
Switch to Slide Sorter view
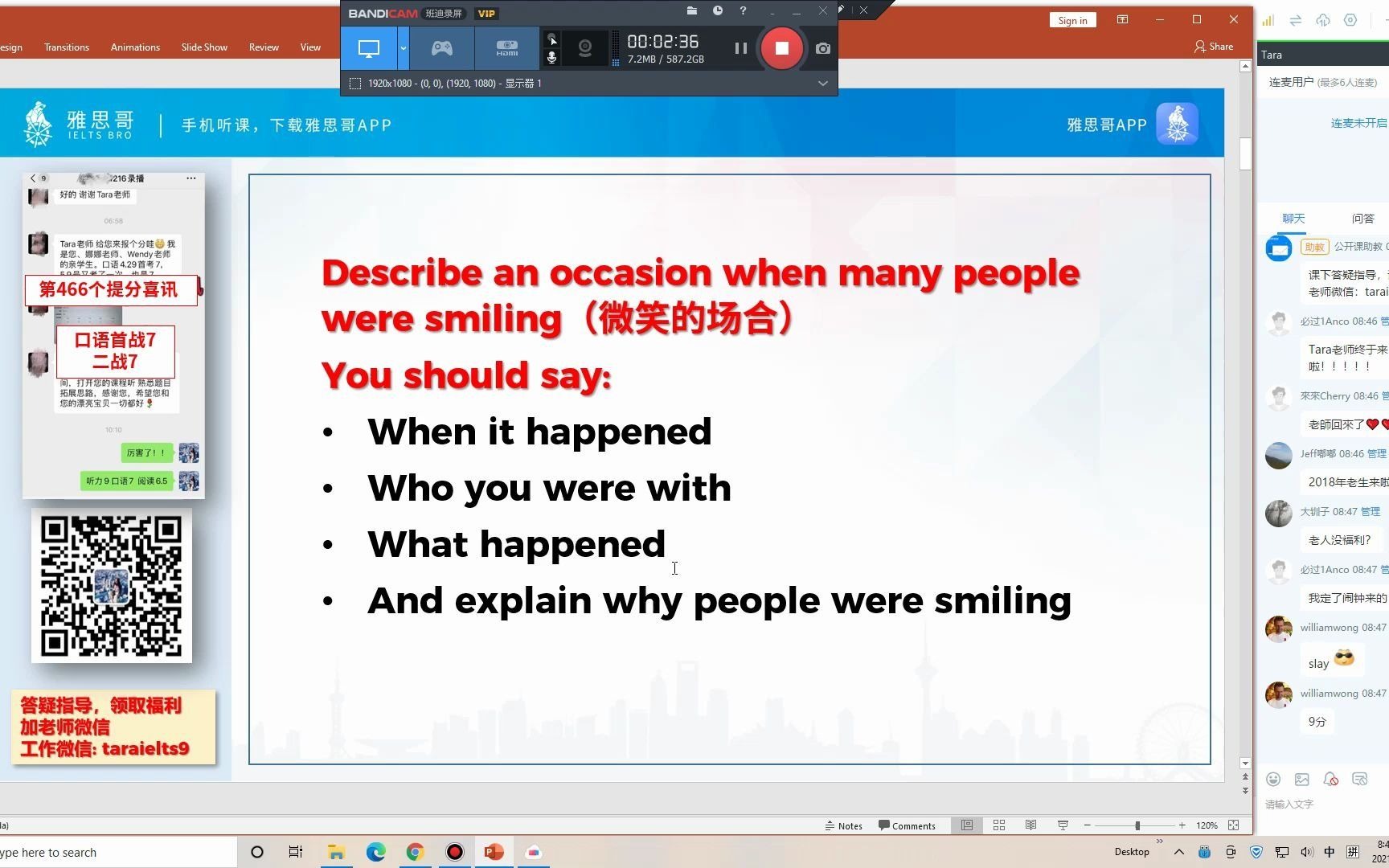(999, 825)
